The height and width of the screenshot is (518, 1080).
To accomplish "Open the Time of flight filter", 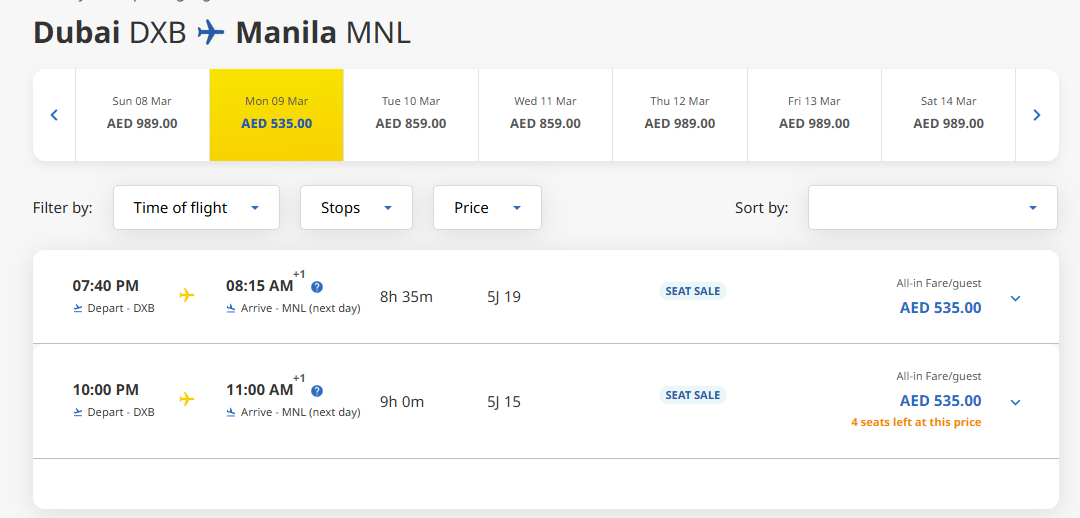I will [x=196, y=208].
